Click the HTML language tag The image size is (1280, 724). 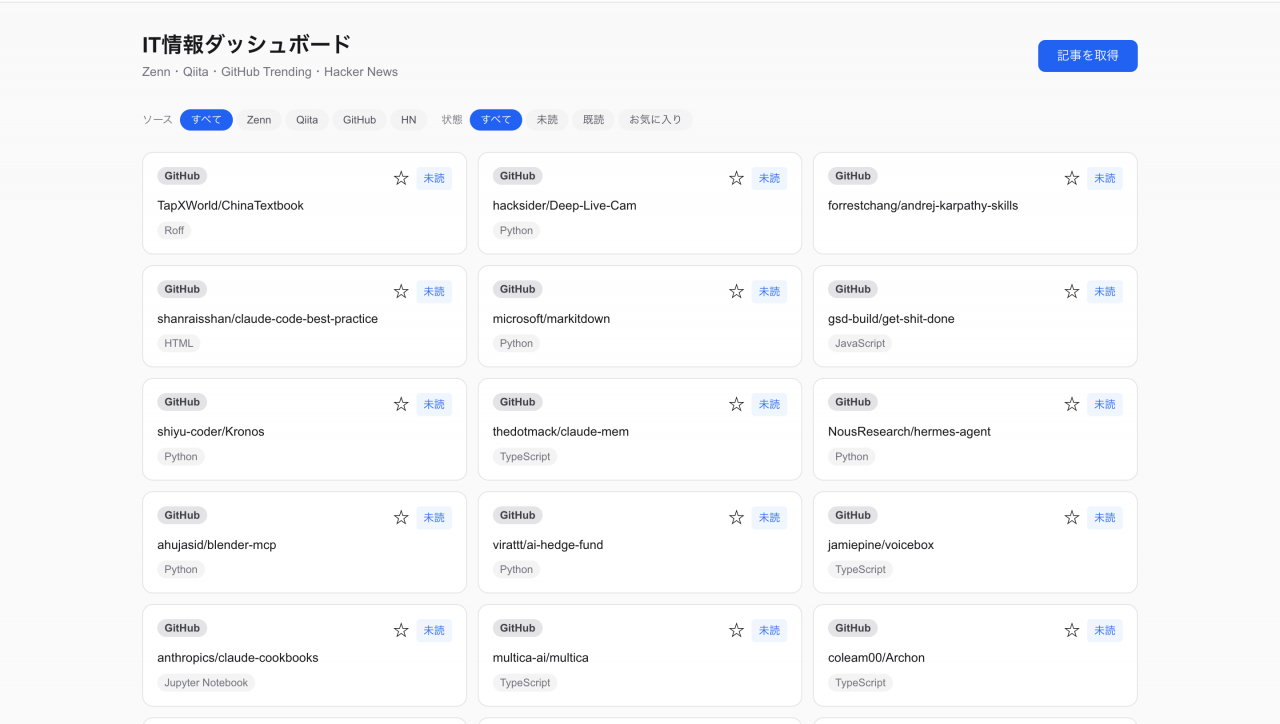[179, 343]
